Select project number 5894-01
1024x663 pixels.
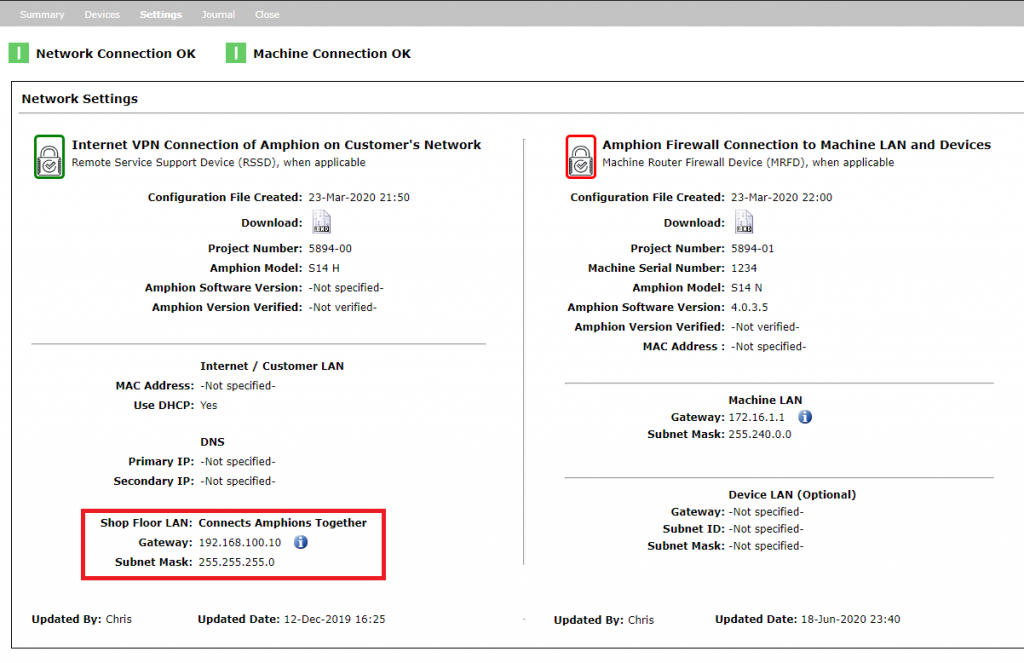click(752, 248)
